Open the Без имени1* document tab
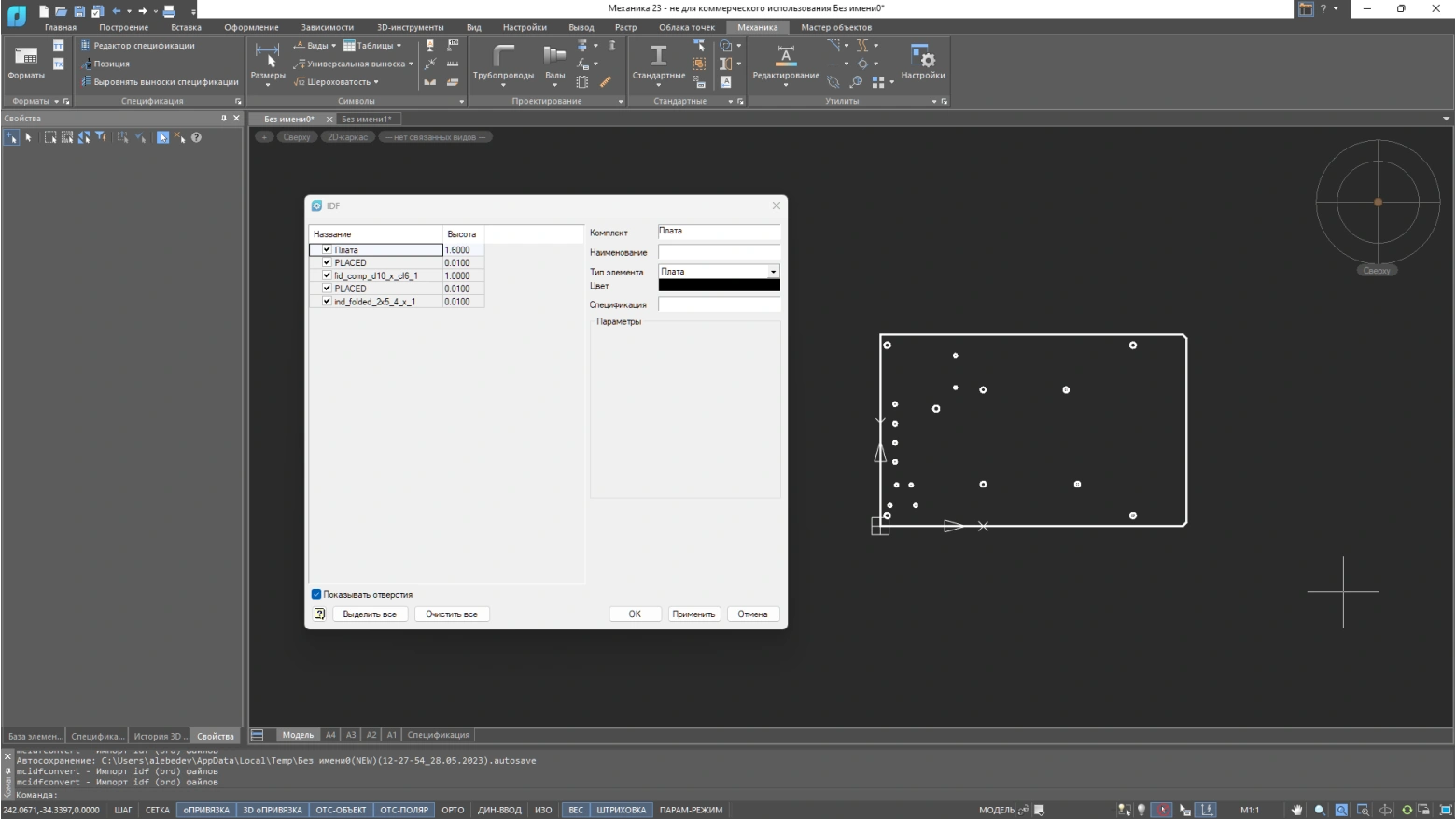This screenshot has height=819, width=1456. (x=366, y=120)
